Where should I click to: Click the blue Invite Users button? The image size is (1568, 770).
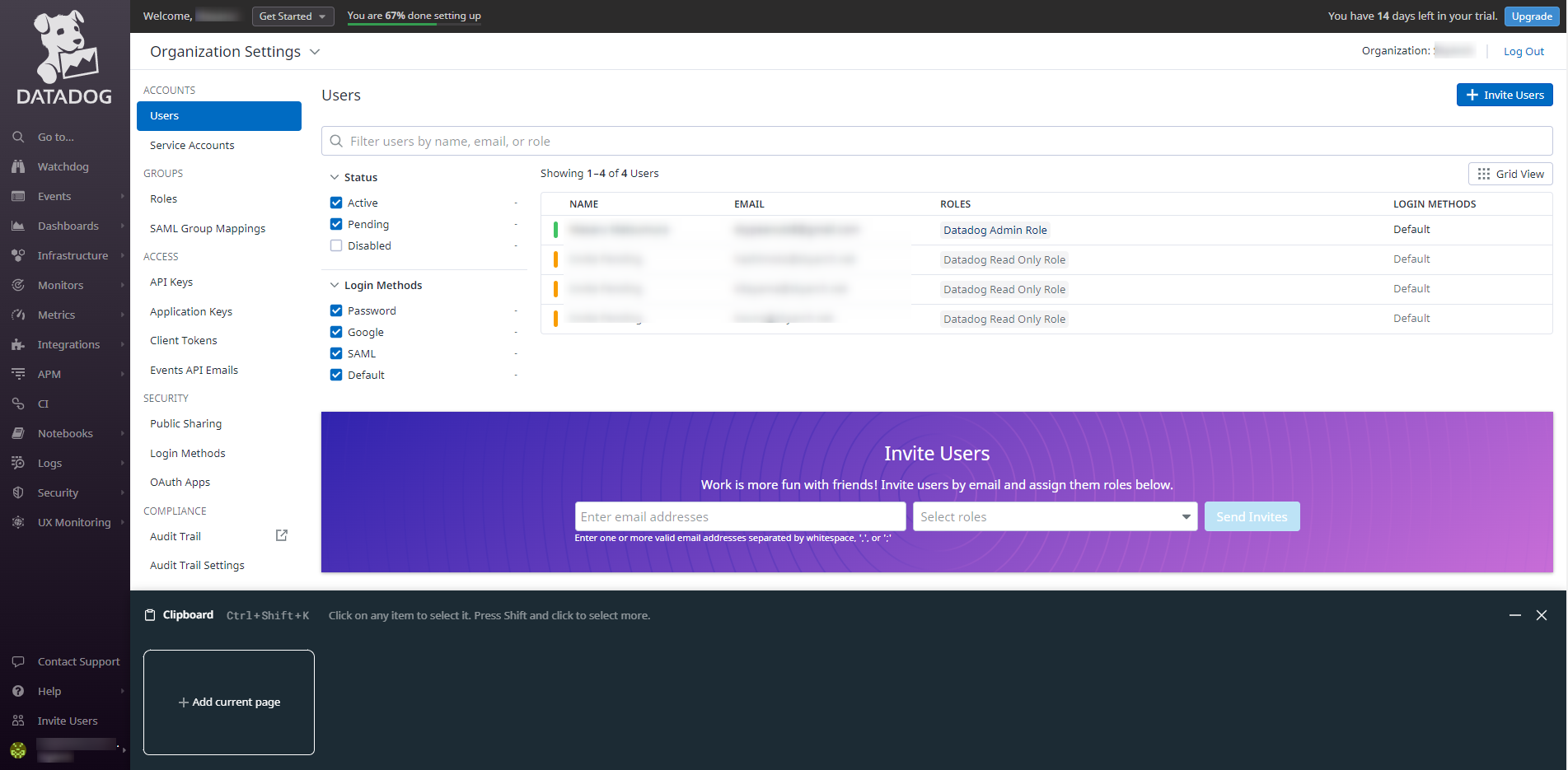tap(1505, 95)
